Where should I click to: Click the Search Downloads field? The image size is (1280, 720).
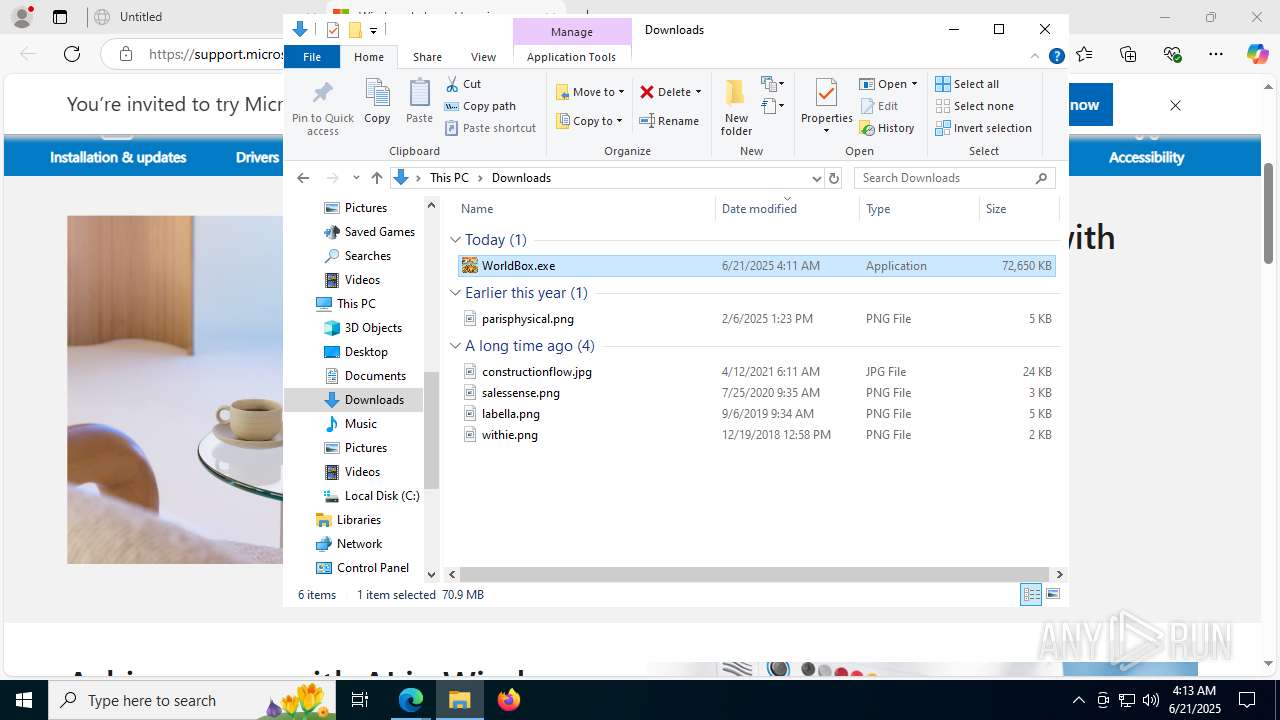point(954,178)
